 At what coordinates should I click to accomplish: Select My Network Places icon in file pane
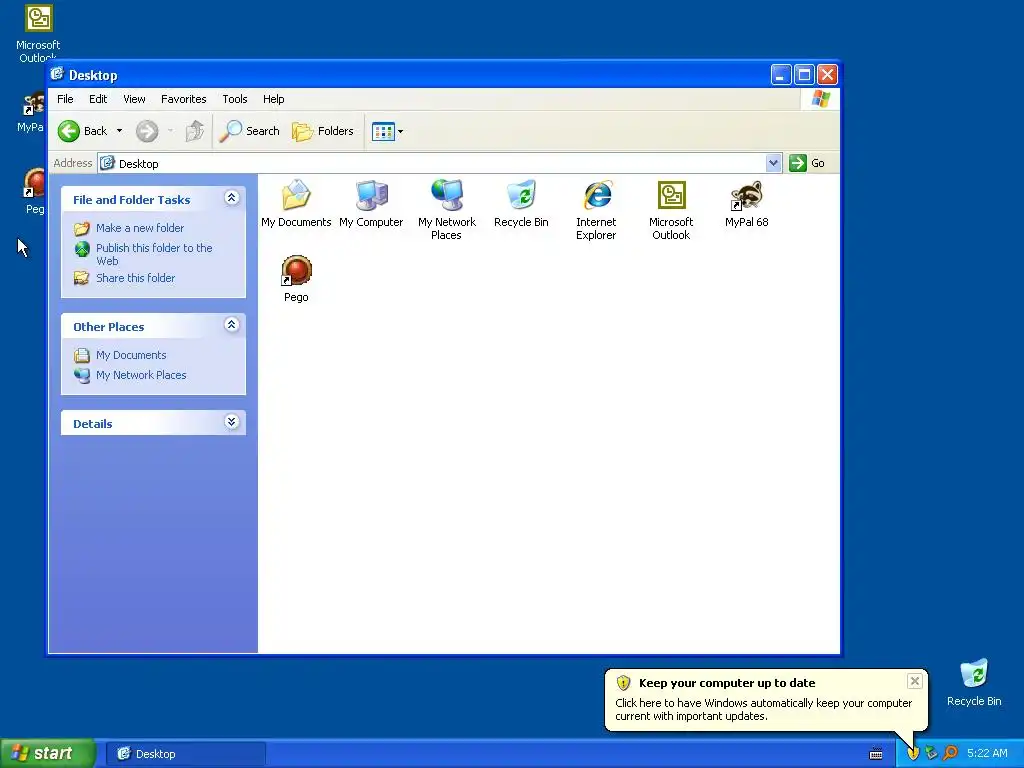coord(447,195)
